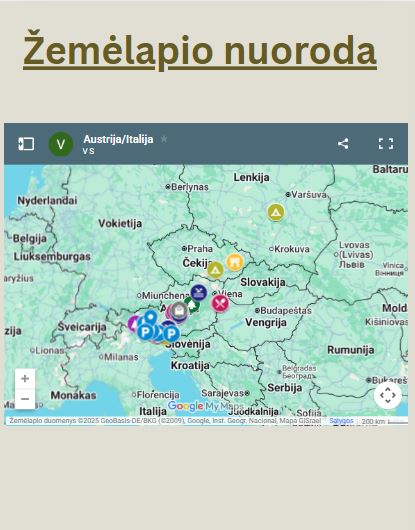
Task: Click the Lenkija country label
Action: [x=251, y=177]
